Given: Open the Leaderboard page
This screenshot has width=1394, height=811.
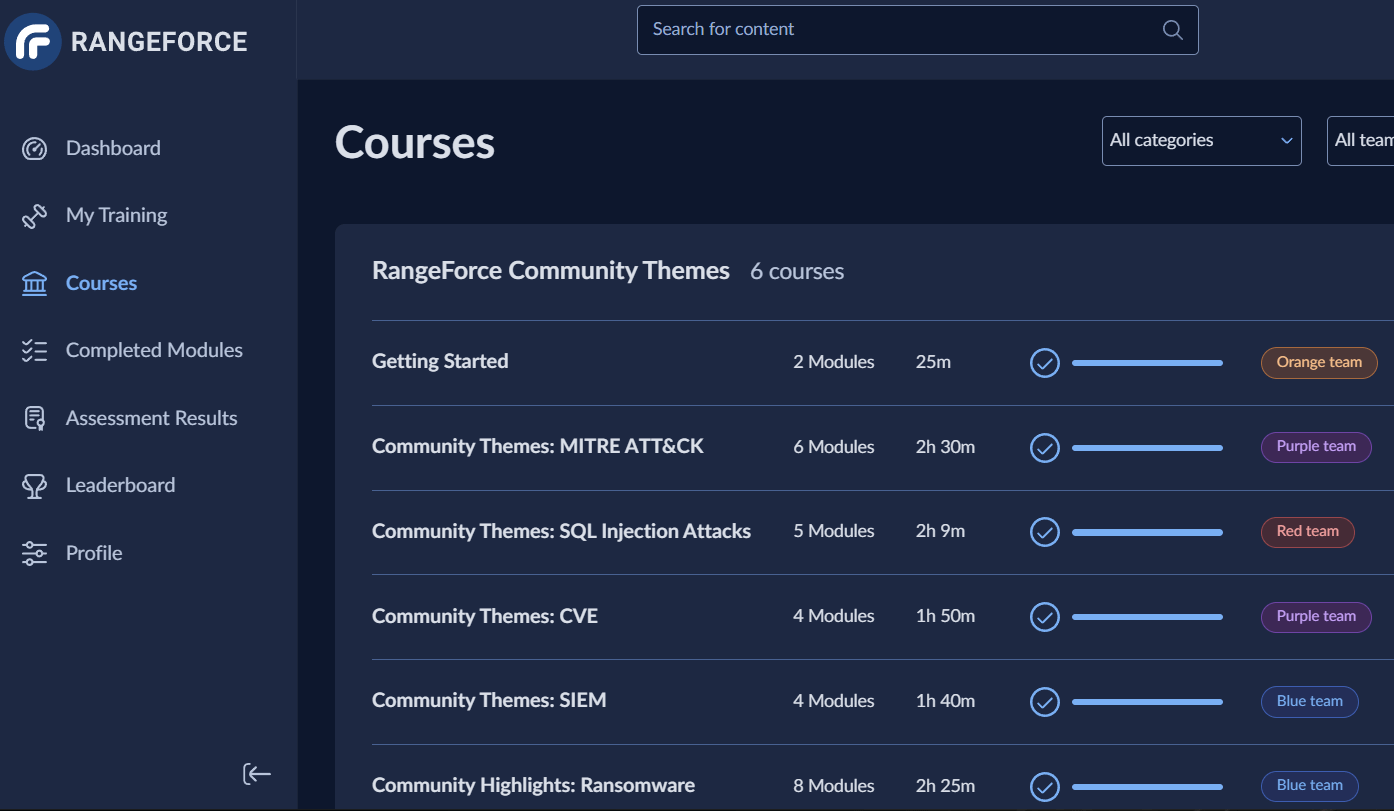Looking at the screenshot, I should point(120,486).
